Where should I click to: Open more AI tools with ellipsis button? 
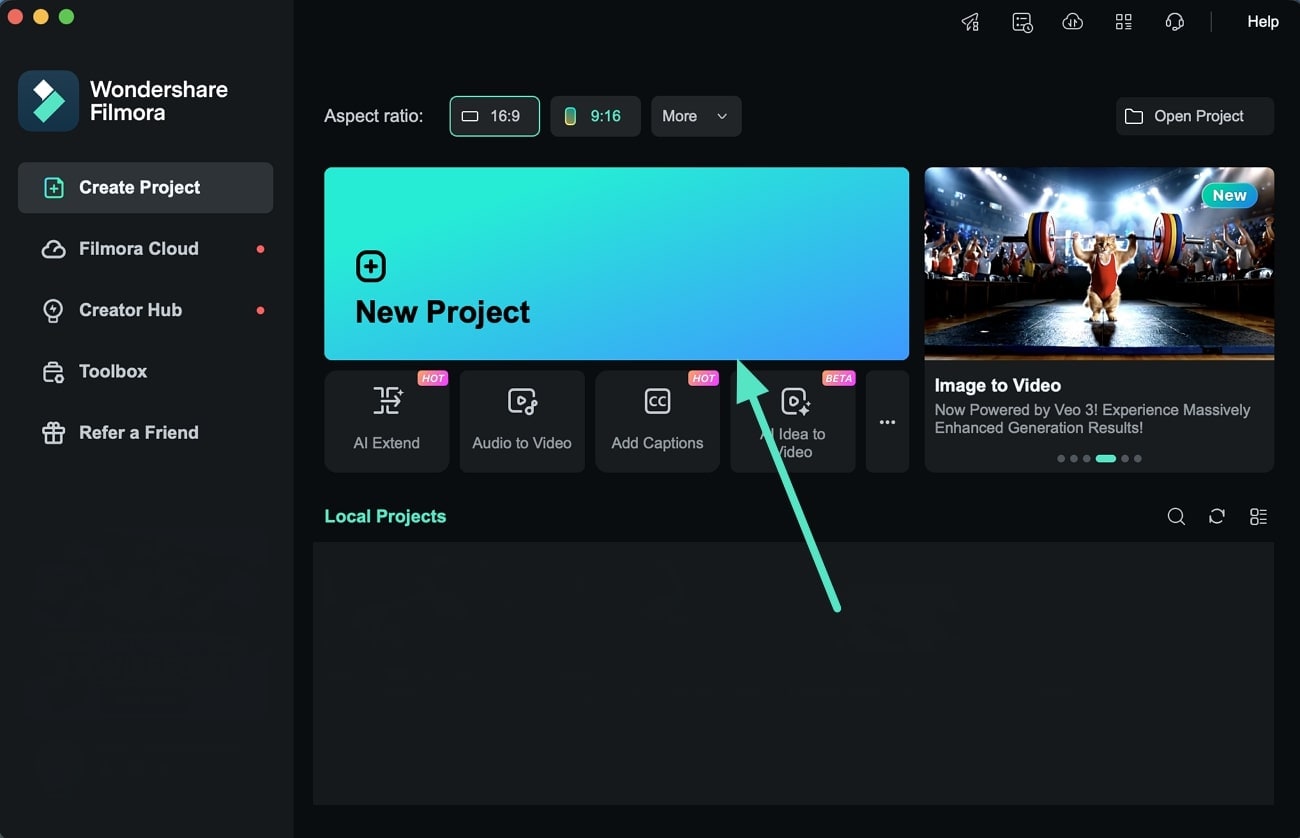tap(886, 421)
